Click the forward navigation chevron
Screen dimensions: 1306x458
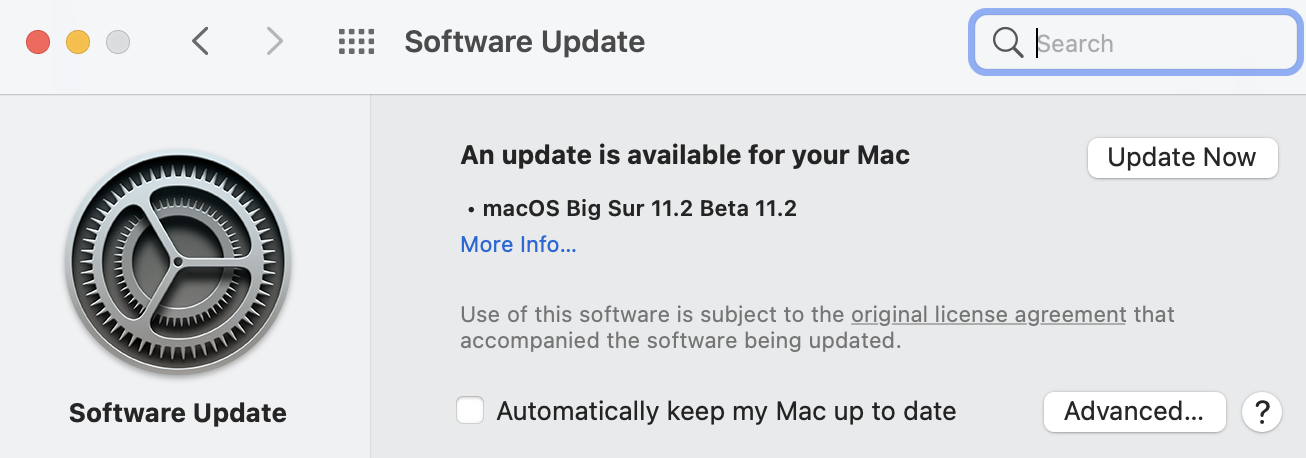(x=274, y=42)
